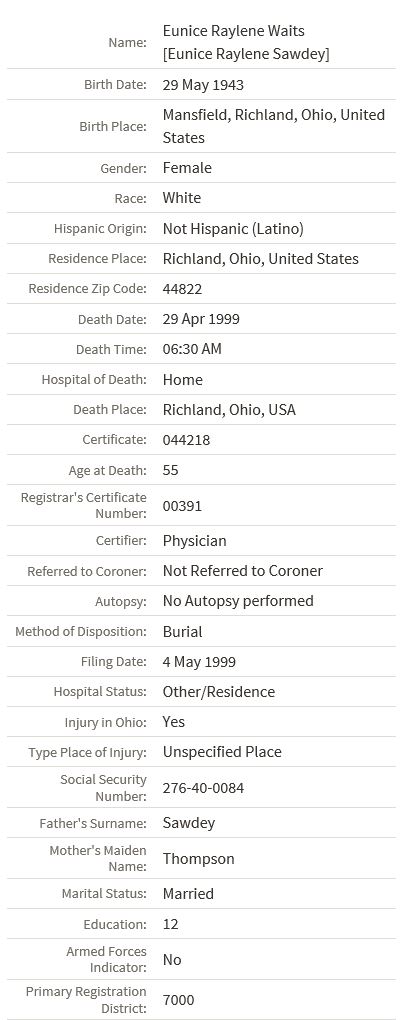Select certificate number 044218
The width and height of the screenshot is (409, 1020).
(x=186, y=440)
